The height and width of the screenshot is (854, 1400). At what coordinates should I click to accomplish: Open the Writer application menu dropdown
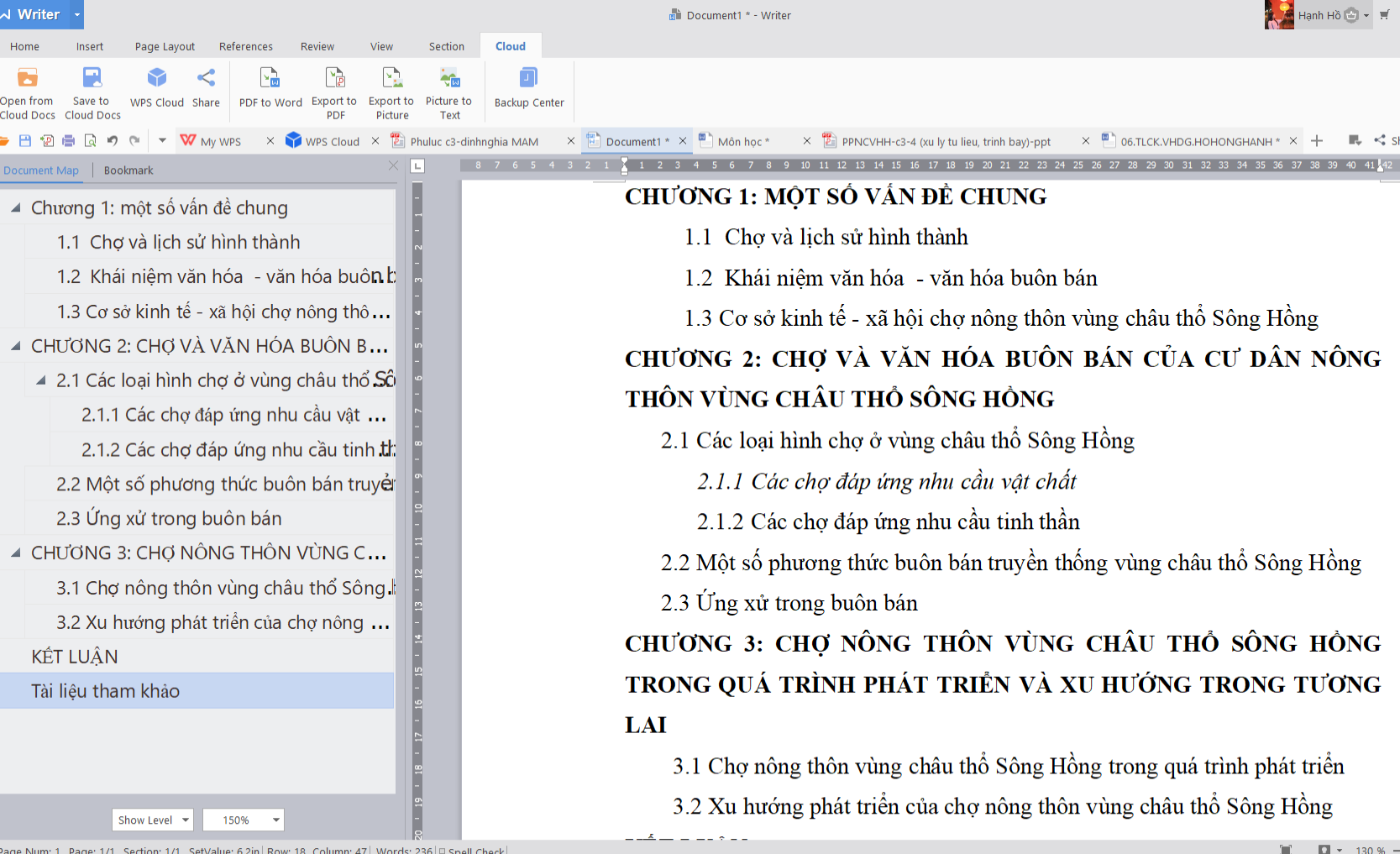tap(77, 14)
